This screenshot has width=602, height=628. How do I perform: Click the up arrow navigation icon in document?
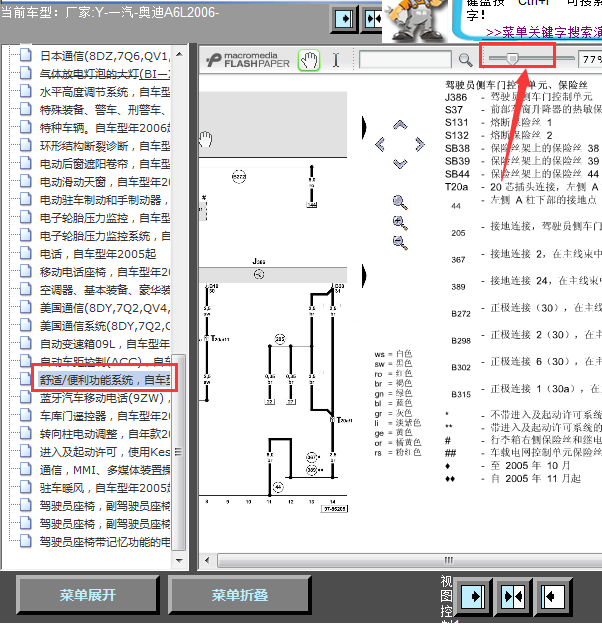(x=400, y=125)
